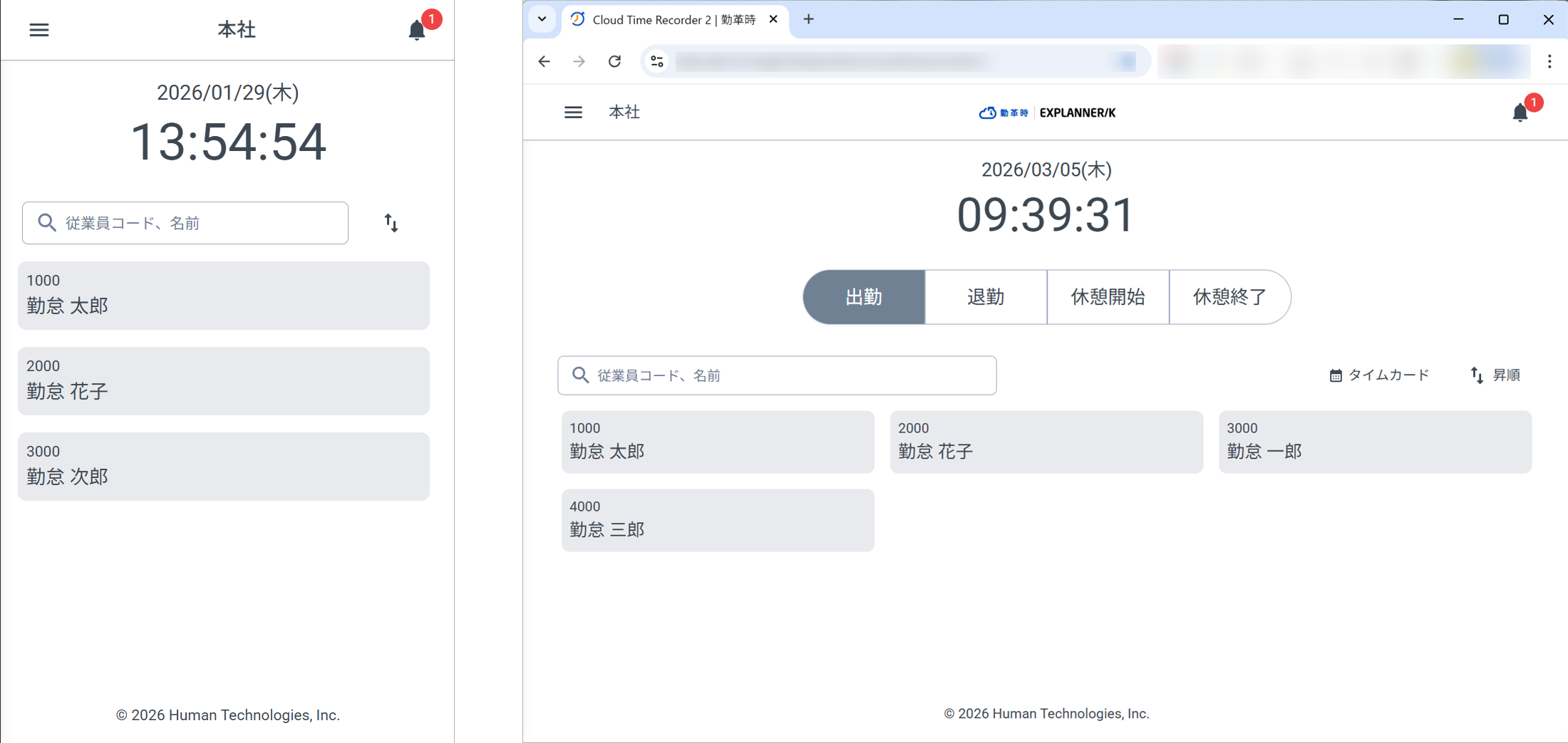Select the 休憩終了 punch mode
This screenshot has width=1568, height=743.
click(x=1229, y=297)
